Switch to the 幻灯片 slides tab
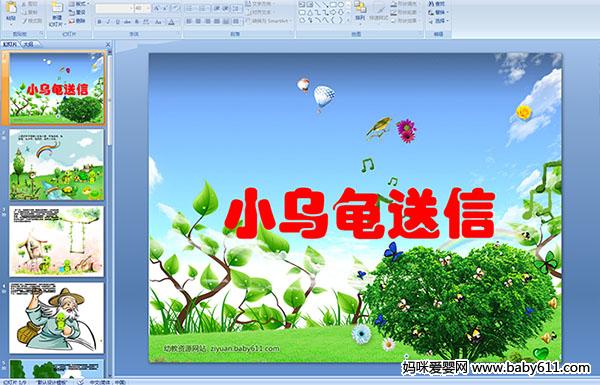Screen dimensions: 600x385 (x=10, y=44)
